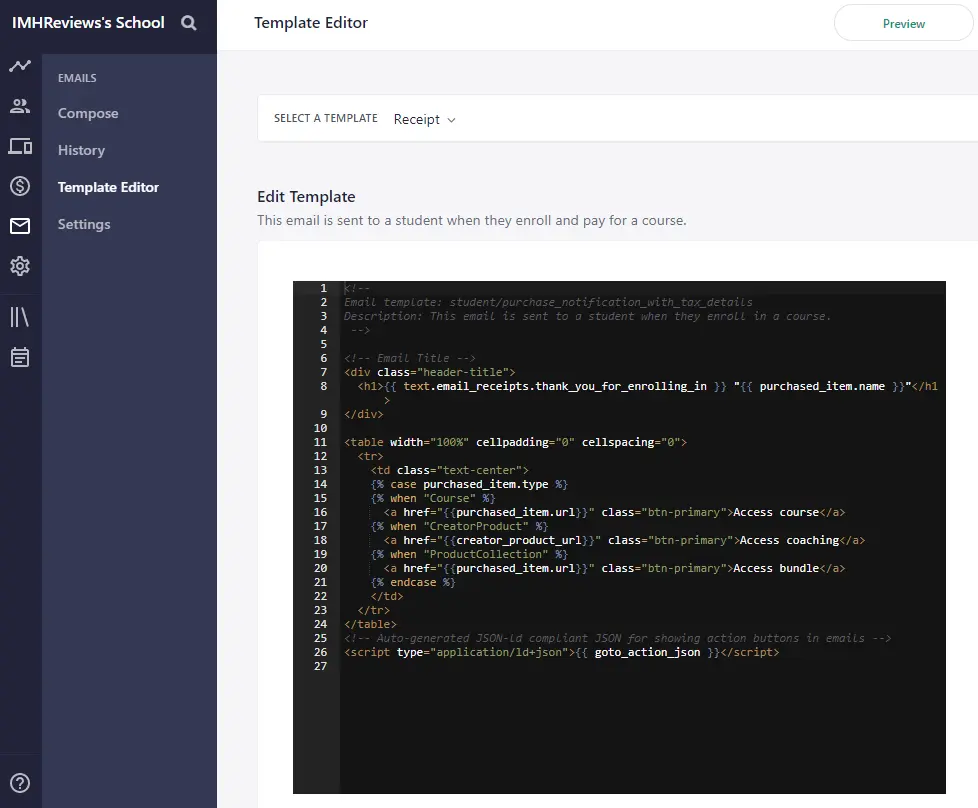Open History in the Emails menu
The height and width of the screenshot is (808, 978).
click(81, 150)
